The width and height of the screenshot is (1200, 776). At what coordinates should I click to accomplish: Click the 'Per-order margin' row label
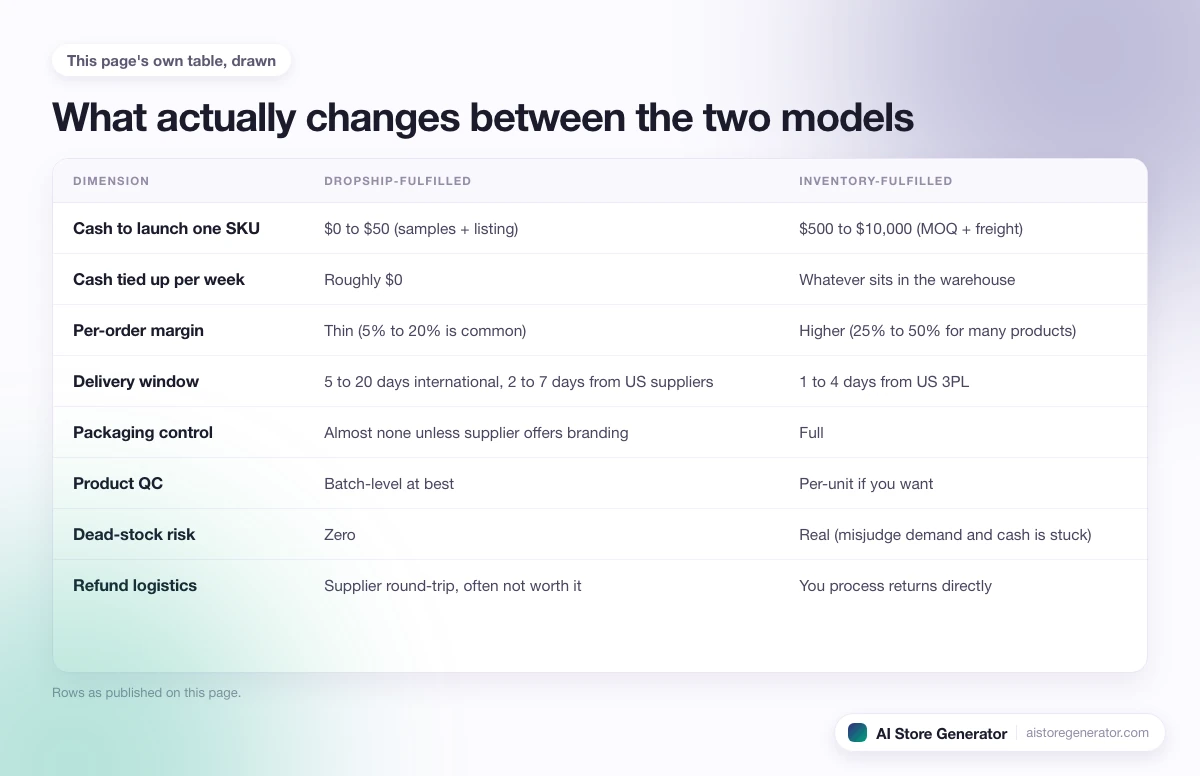click(138, 330)
